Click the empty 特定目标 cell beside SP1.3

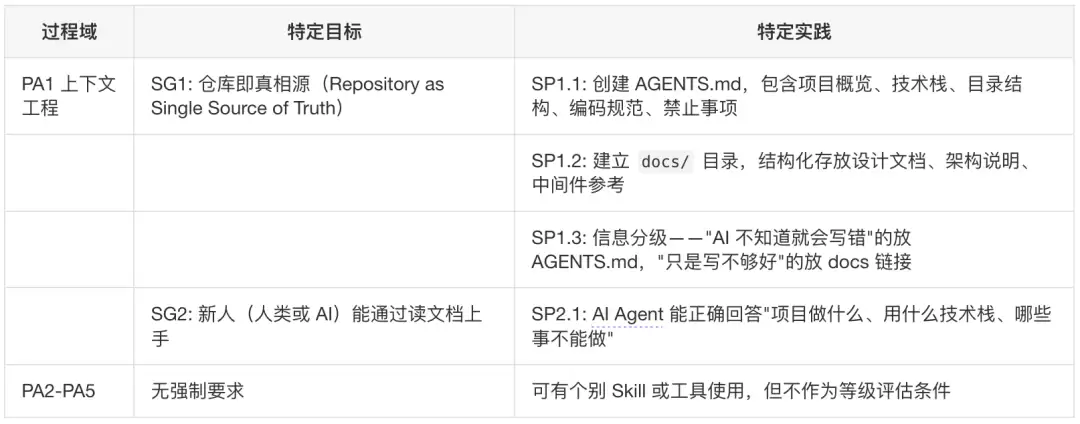pyautogui.click(x=324, y=251)
